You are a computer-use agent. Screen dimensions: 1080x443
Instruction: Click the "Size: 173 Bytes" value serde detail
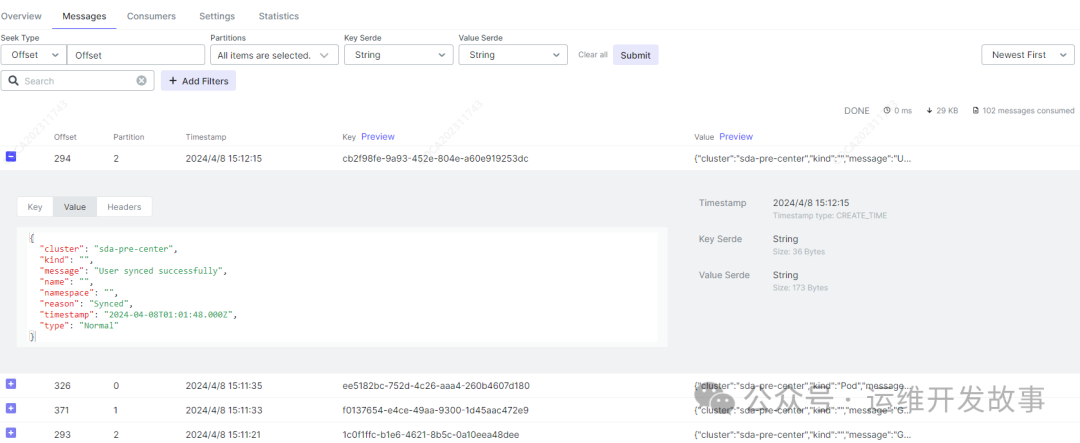point(801,287)
